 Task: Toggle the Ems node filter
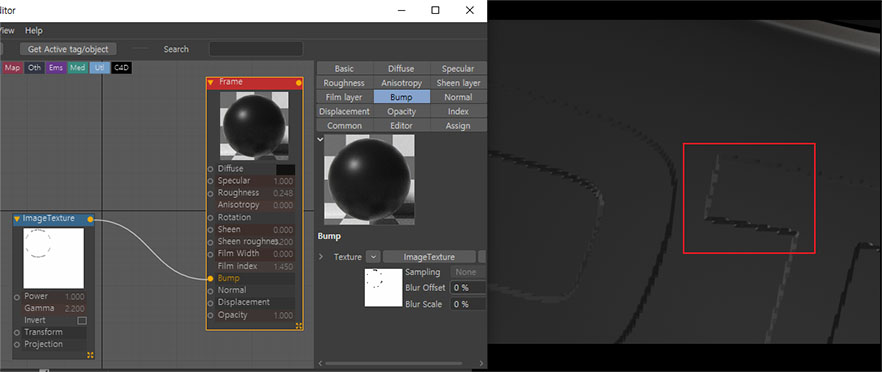56,68
